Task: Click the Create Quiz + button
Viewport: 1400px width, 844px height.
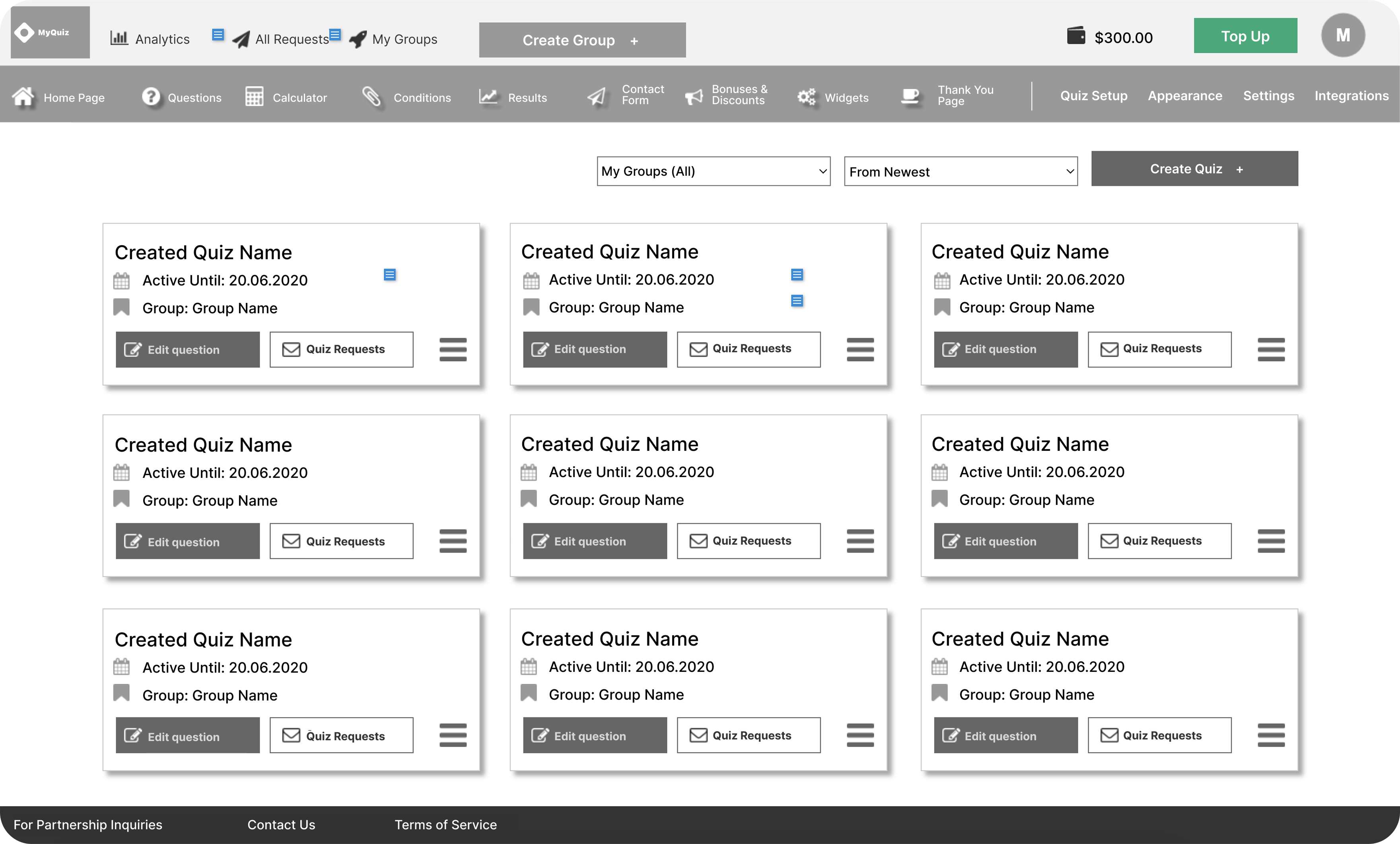Action: (x=1194, y=169)
